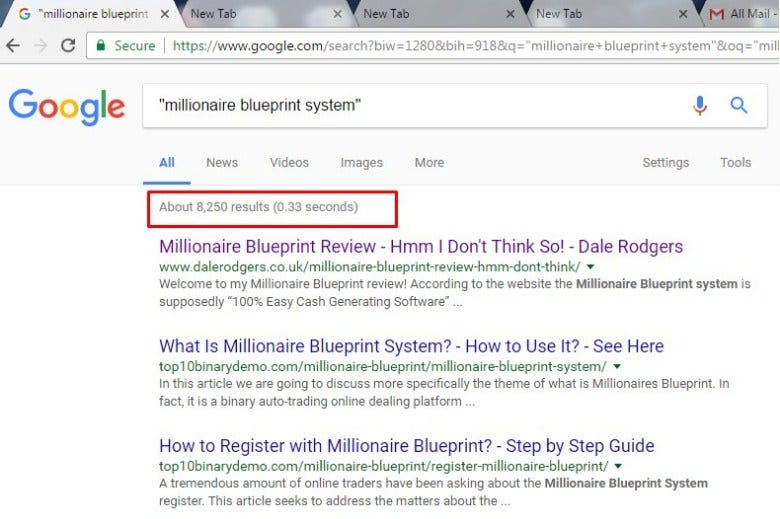Click the Gmail icon on All Mail tab
The image size is (780, 519).
(x=716, y=14)
